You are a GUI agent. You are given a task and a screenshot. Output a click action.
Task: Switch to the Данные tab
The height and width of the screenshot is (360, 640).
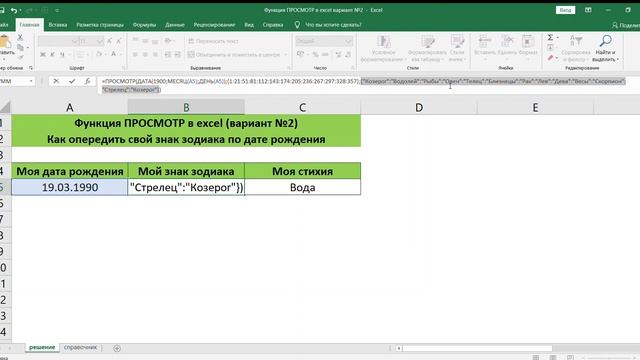[x=175, y=25]
